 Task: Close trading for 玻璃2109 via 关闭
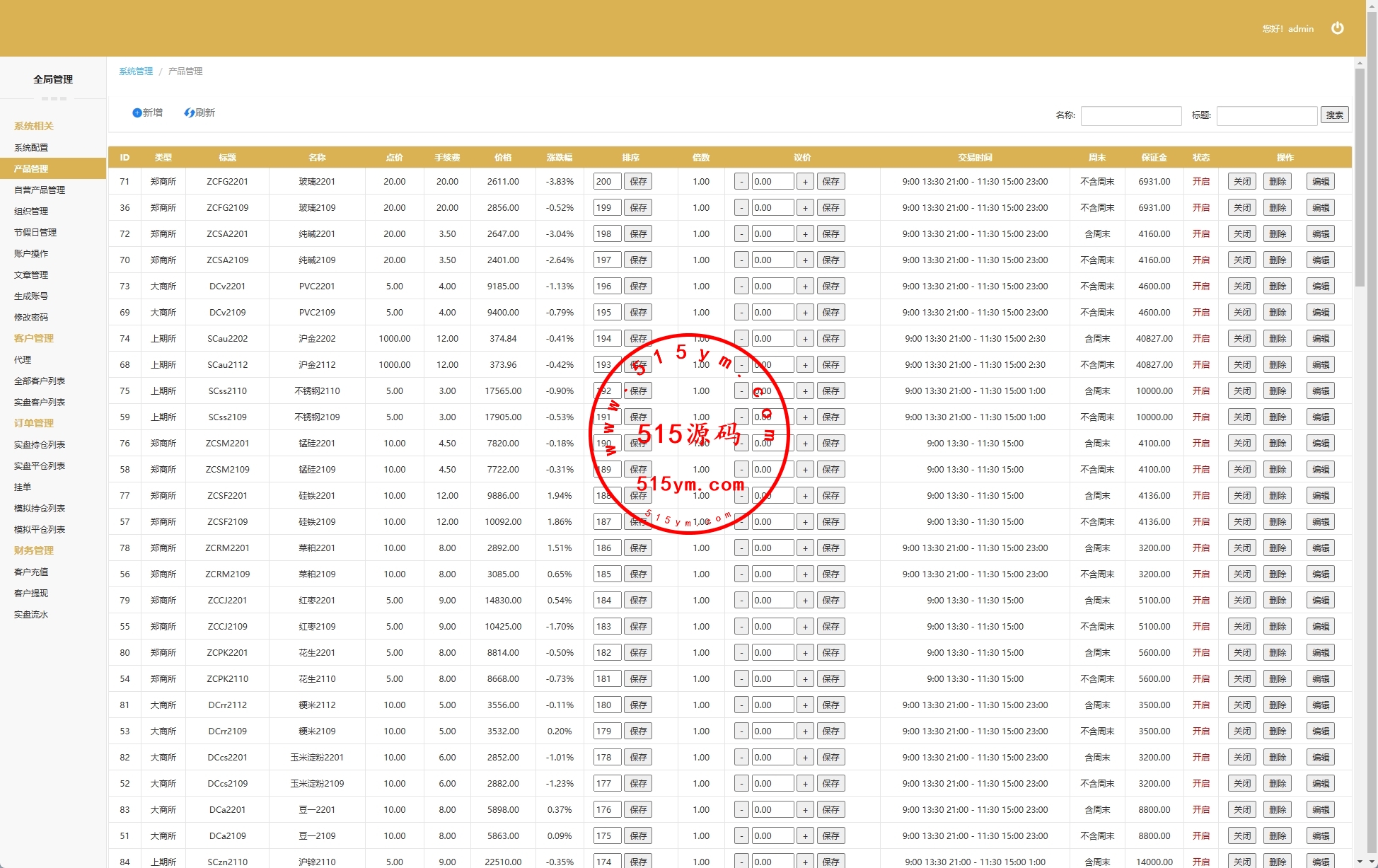tap(1241, 208)
